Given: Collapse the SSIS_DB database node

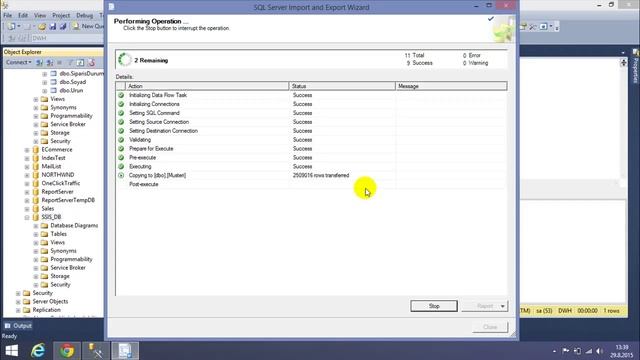Looking at the screenshot, I should (27, 217).
